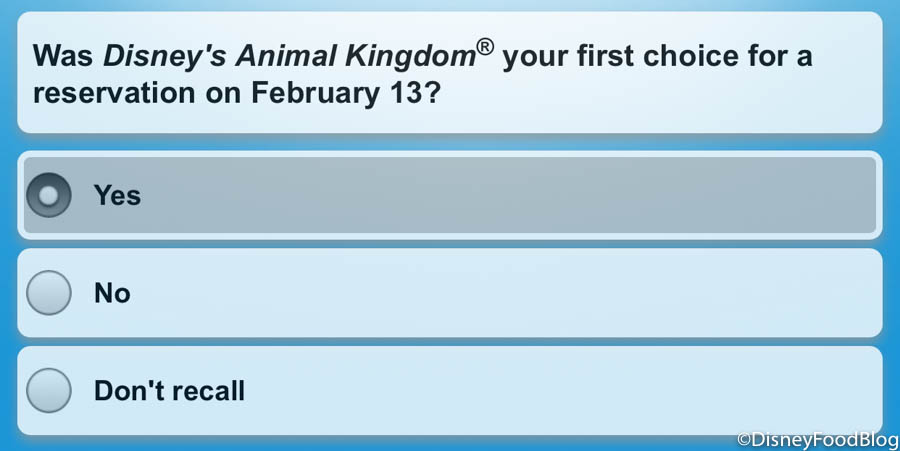Click the registered trademark symbol

click(x=484, y=47)
